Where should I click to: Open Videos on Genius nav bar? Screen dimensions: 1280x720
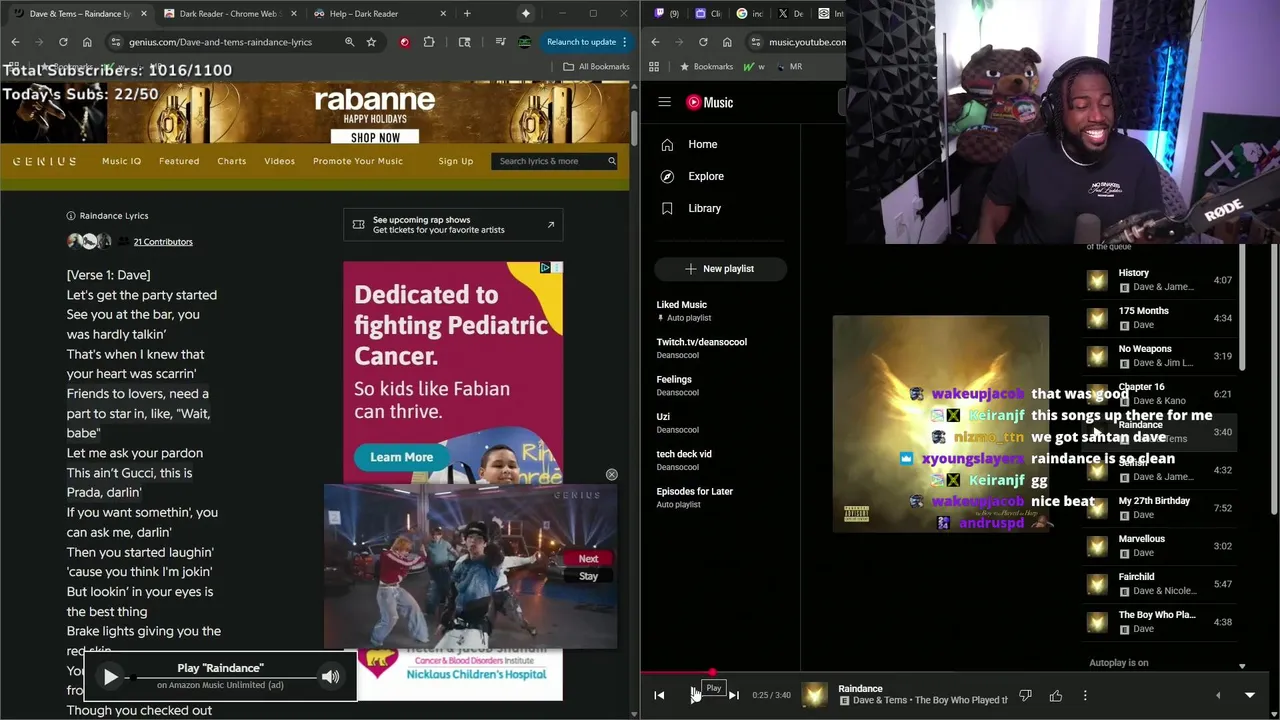point(280,161)
